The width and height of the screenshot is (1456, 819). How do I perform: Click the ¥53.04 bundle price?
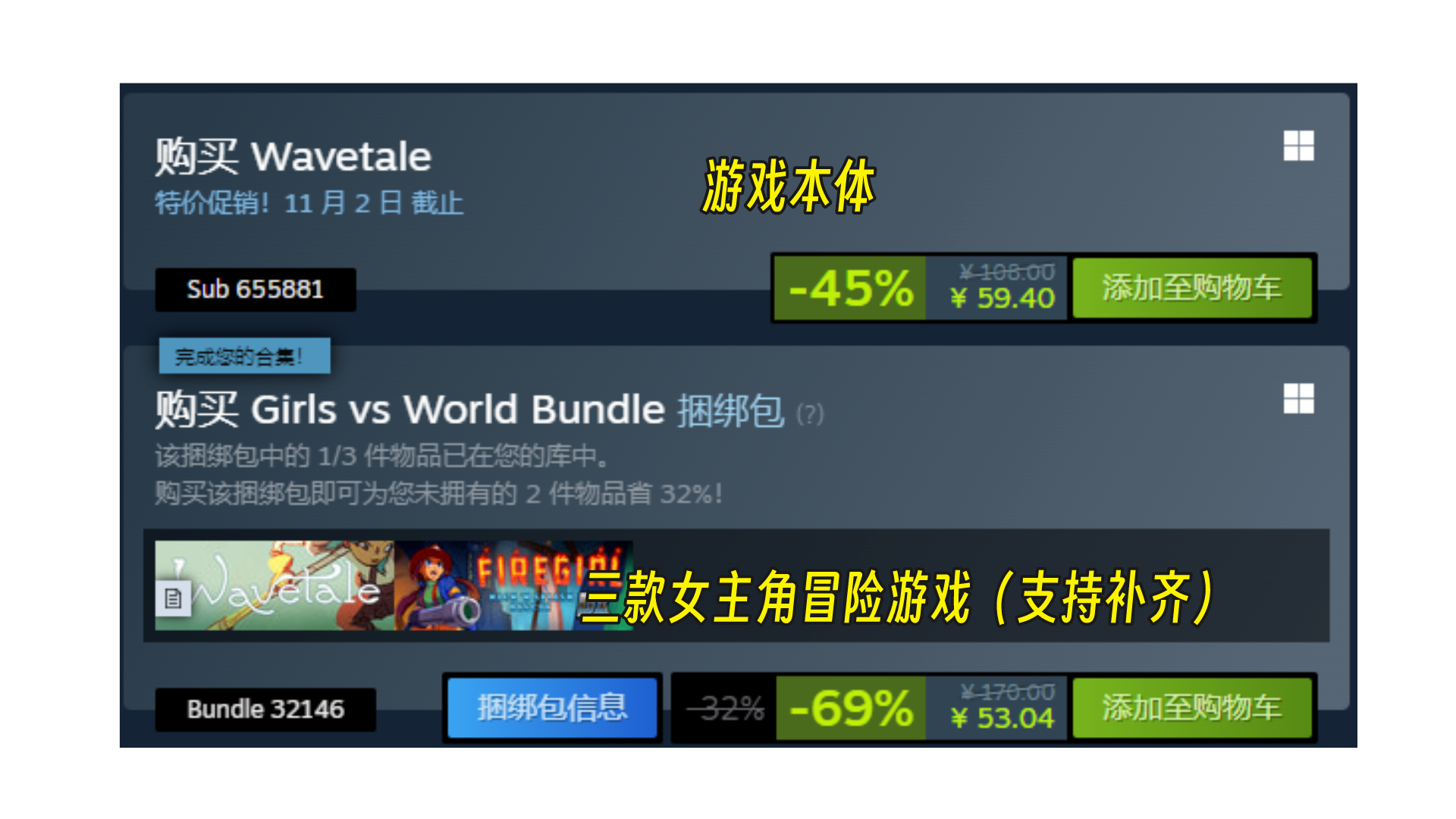pyautogui.click(x=1003, y=718)
